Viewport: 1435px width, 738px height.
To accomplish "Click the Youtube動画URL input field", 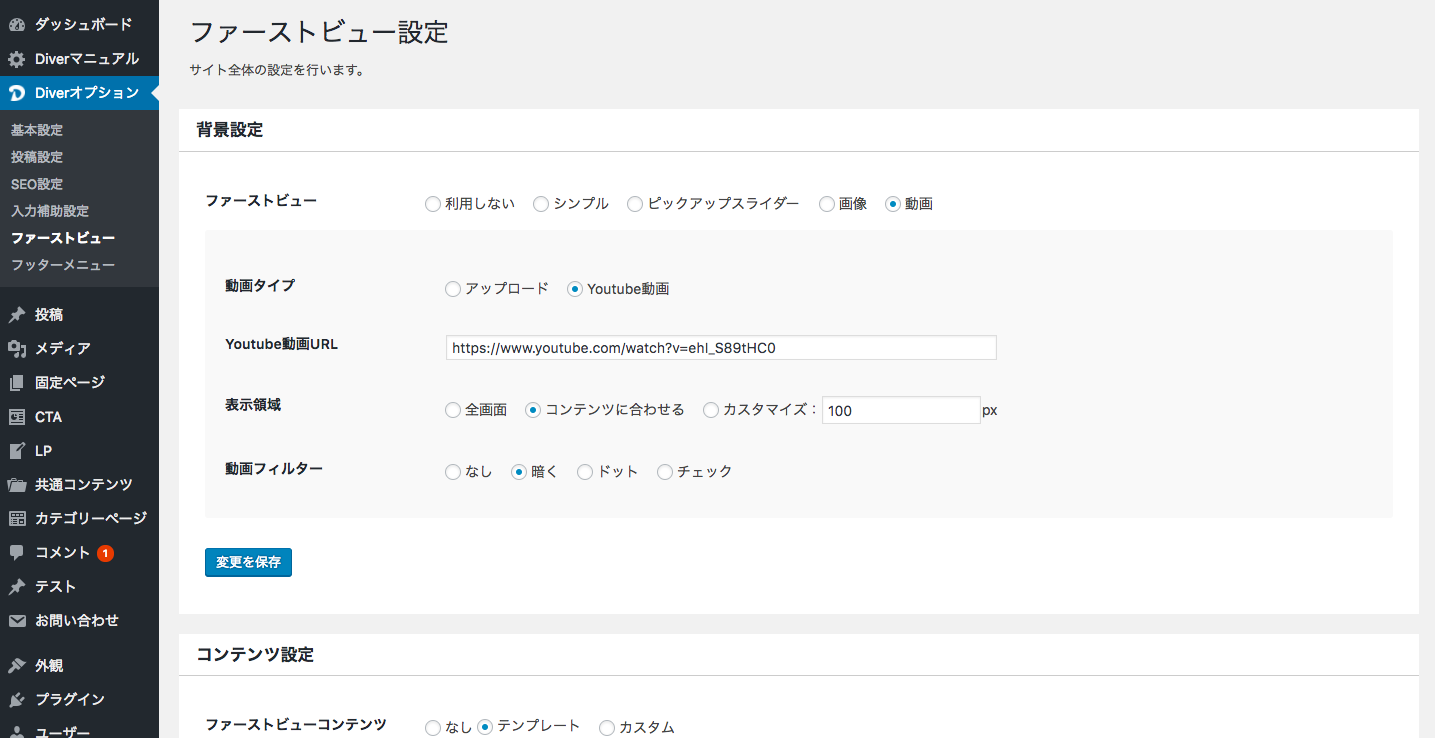I will pyautogui.click(x=720, y=348).
